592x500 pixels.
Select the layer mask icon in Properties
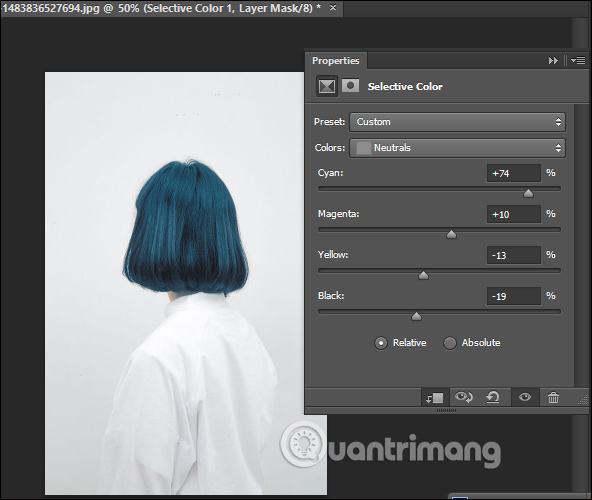(350, 86)
